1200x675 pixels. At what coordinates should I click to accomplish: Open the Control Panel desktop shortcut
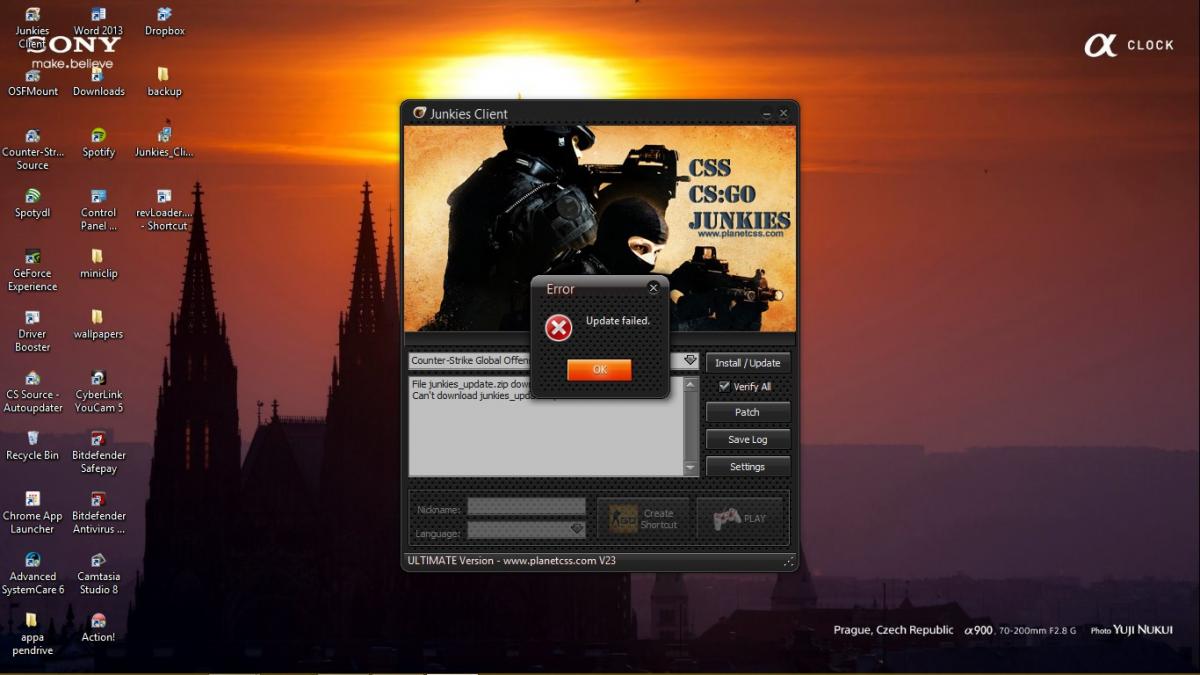point(98,210)
